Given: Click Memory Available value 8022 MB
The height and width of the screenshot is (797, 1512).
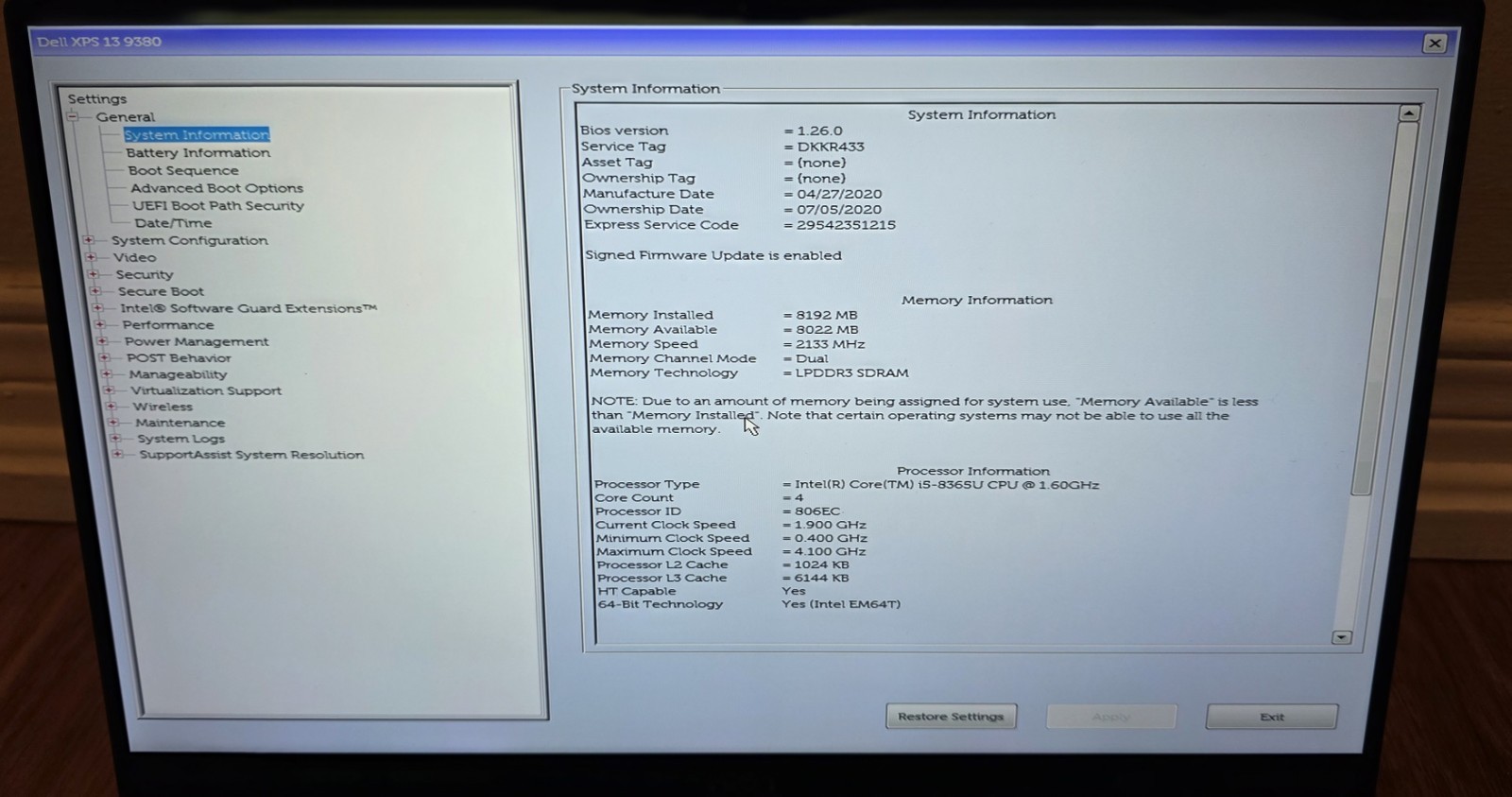Looking at the screenshot, I should pyautogui.click(x=827, y=330).
